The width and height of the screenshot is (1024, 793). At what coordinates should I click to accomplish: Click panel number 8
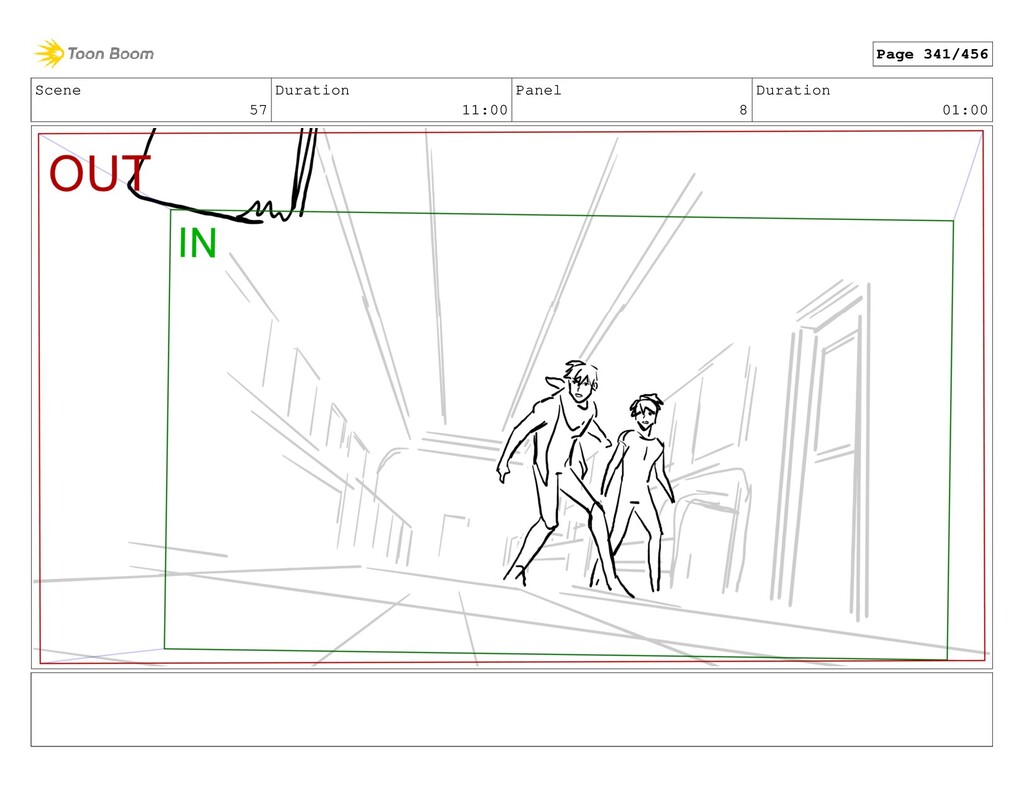(743, 110)
